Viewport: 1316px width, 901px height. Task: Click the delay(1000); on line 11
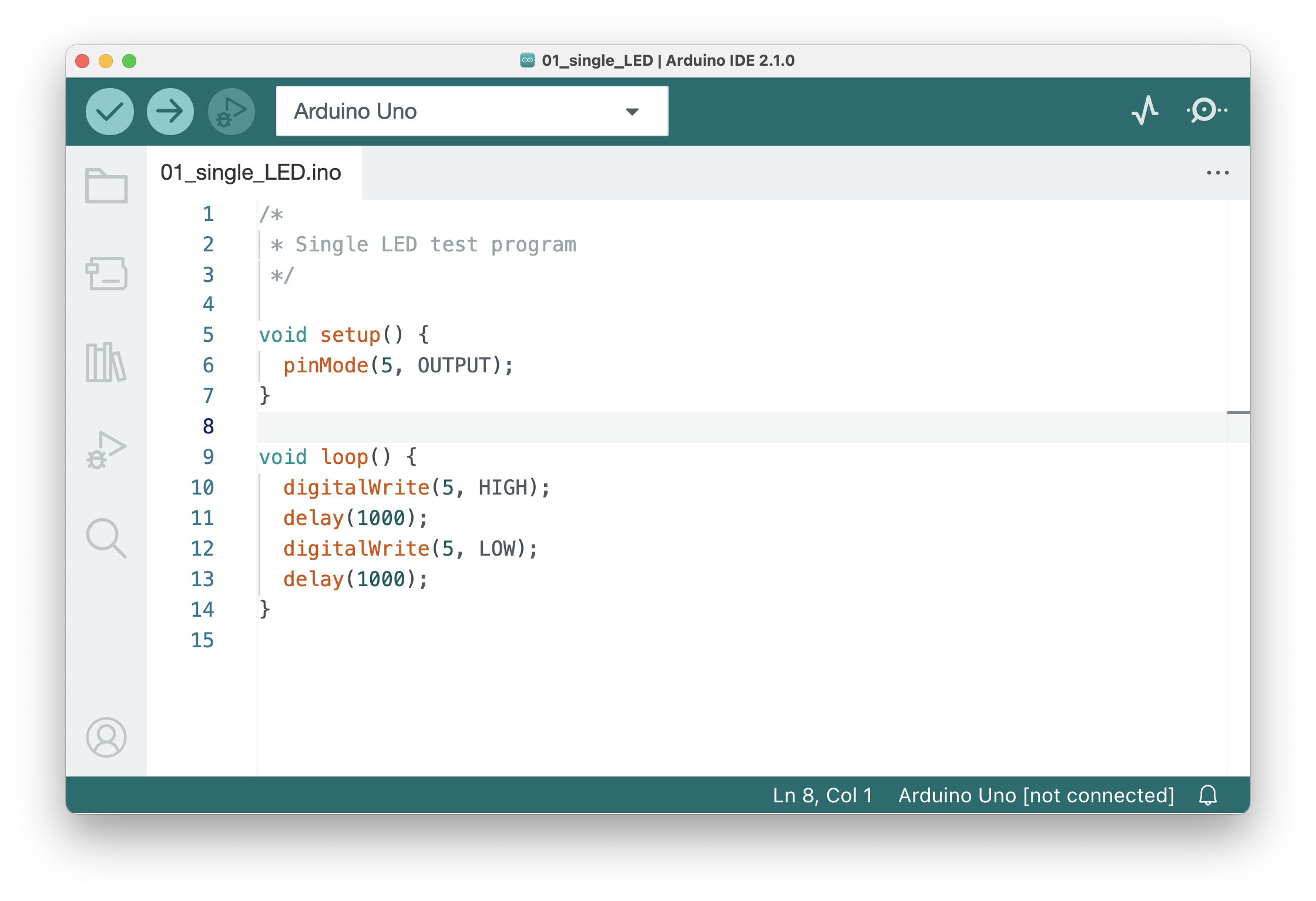point(355,518)
